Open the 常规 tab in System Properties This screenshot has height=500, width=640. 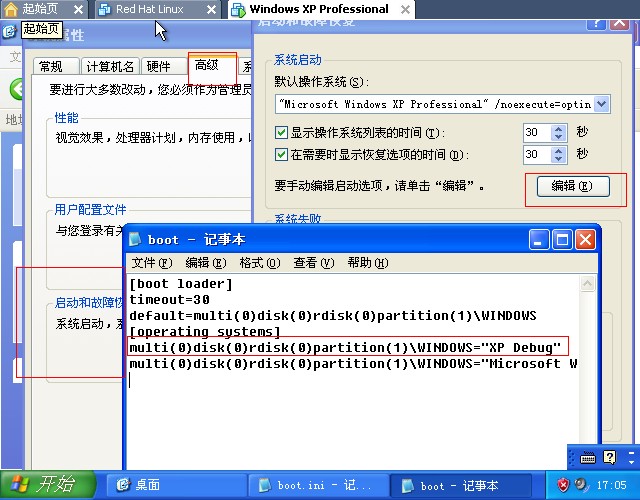point(56,66)
